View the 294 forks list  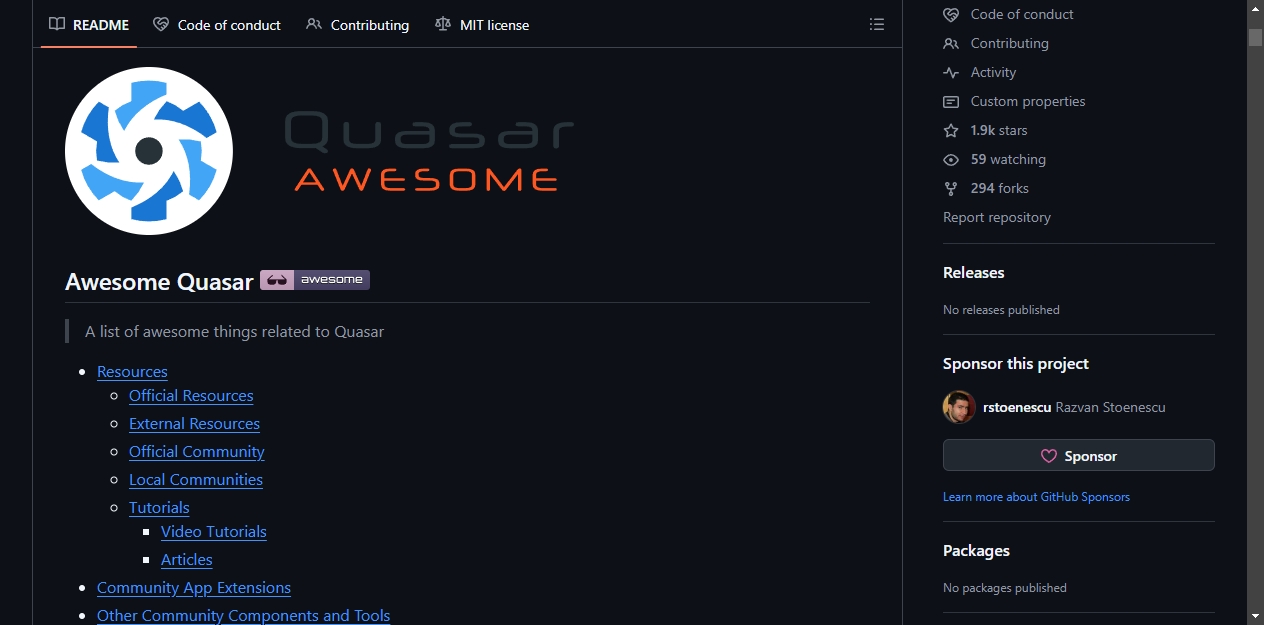1000,188
